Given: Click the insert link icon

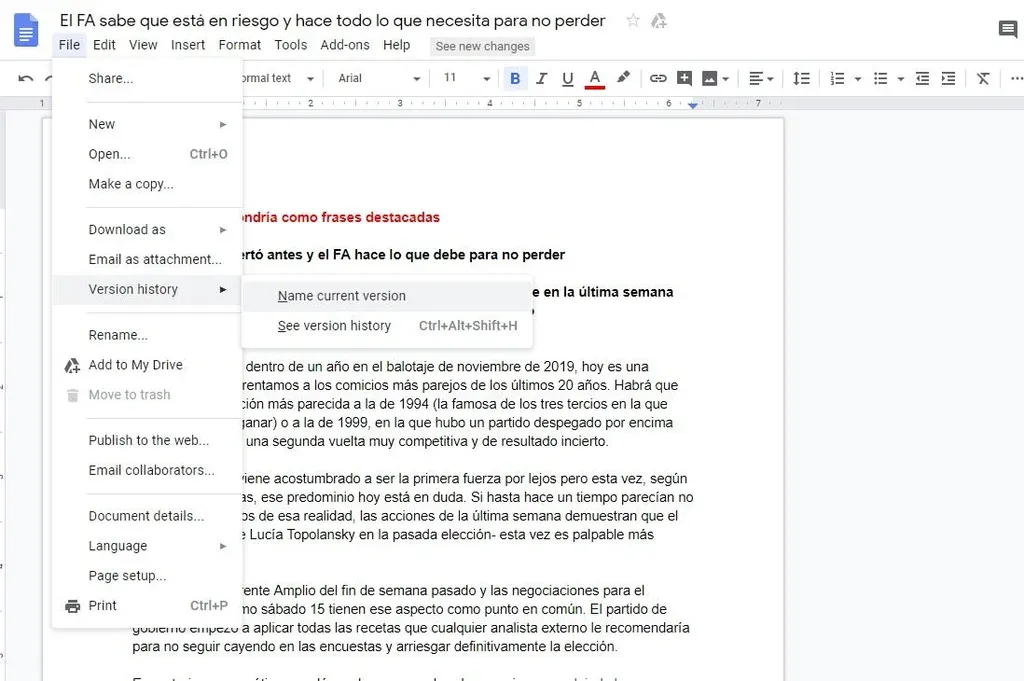Looking at the screenshot, I should [658, 78].
